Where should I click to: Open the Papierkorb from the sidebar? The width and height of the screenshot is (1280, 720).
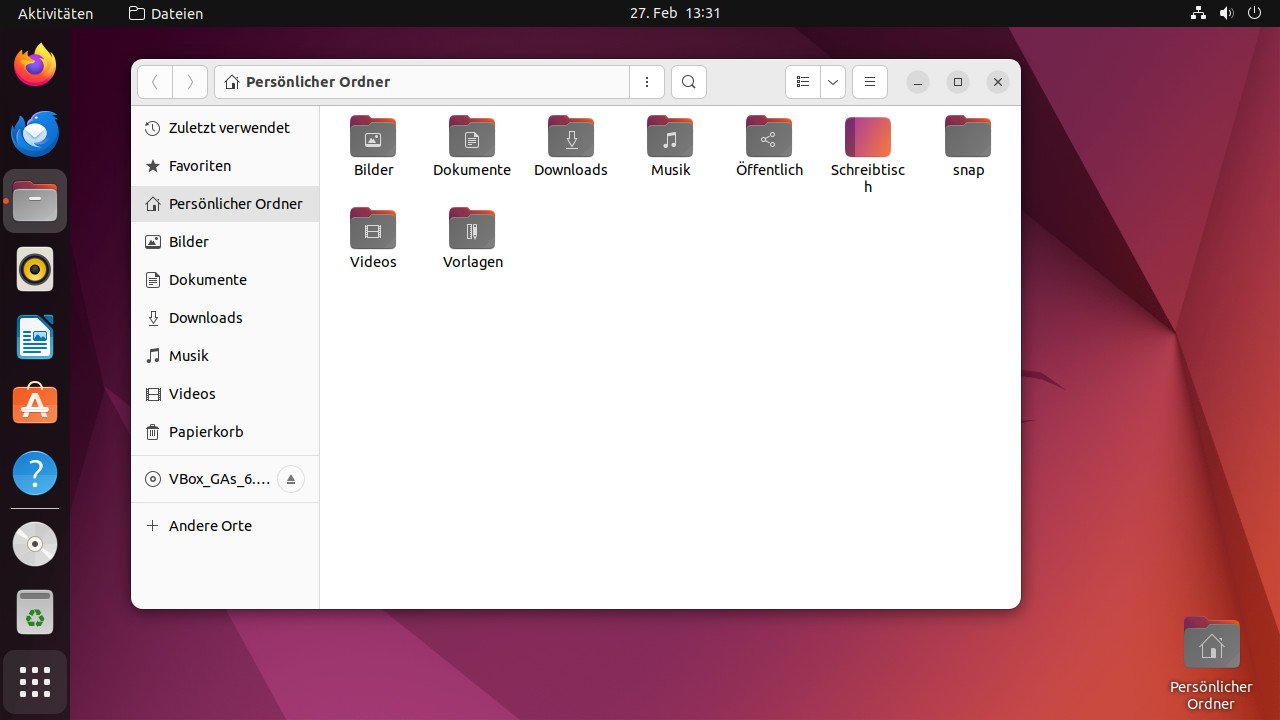205,431
